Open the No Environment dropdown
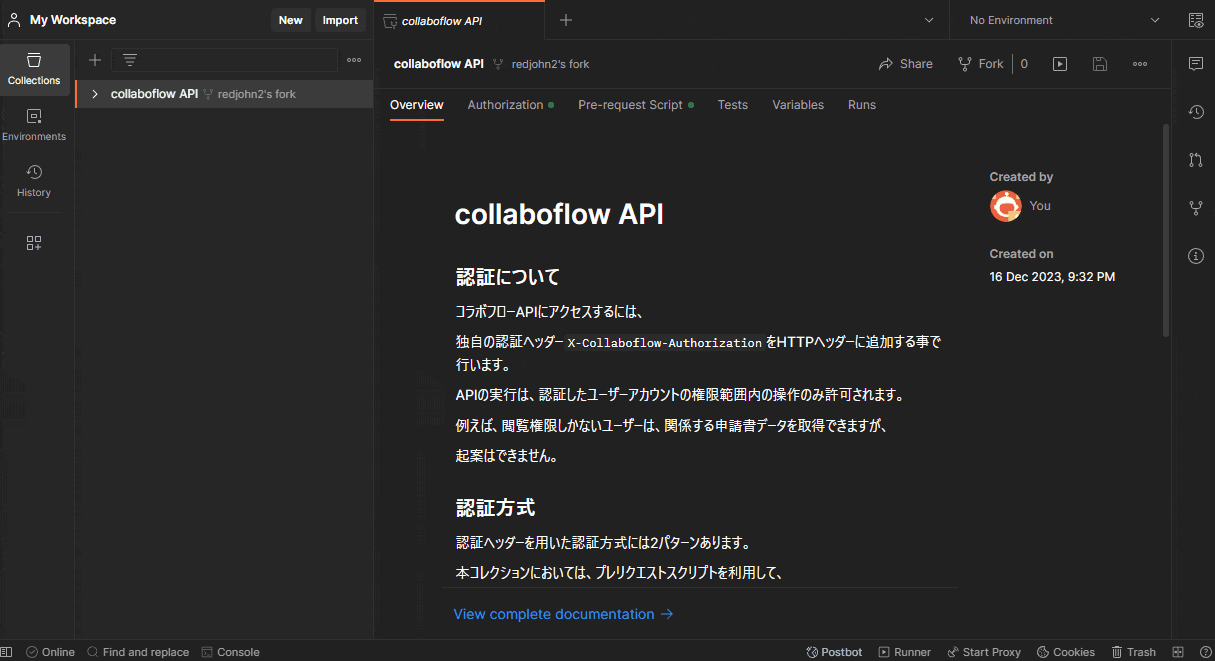Viewport: 1215px width, 661px height. click(x=1065, y=20)
